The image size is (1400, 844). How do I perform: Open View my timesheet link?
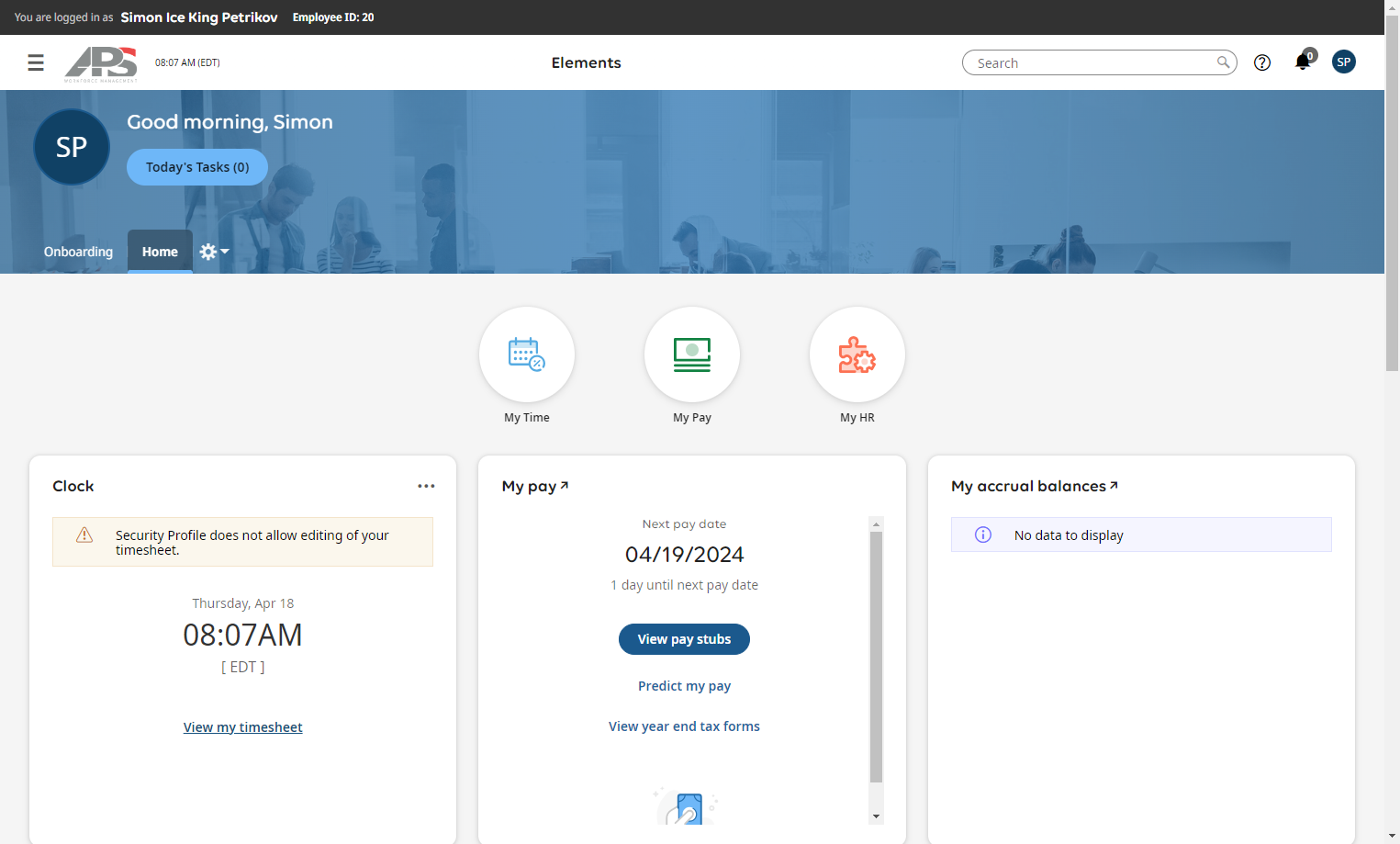(242, 727)
